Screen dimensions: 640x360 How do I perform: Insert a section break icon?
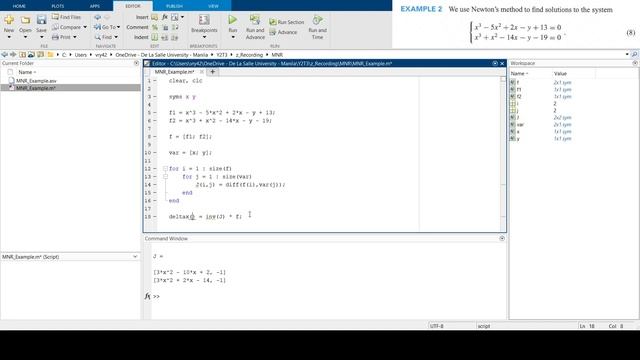(x=154, y=17)
